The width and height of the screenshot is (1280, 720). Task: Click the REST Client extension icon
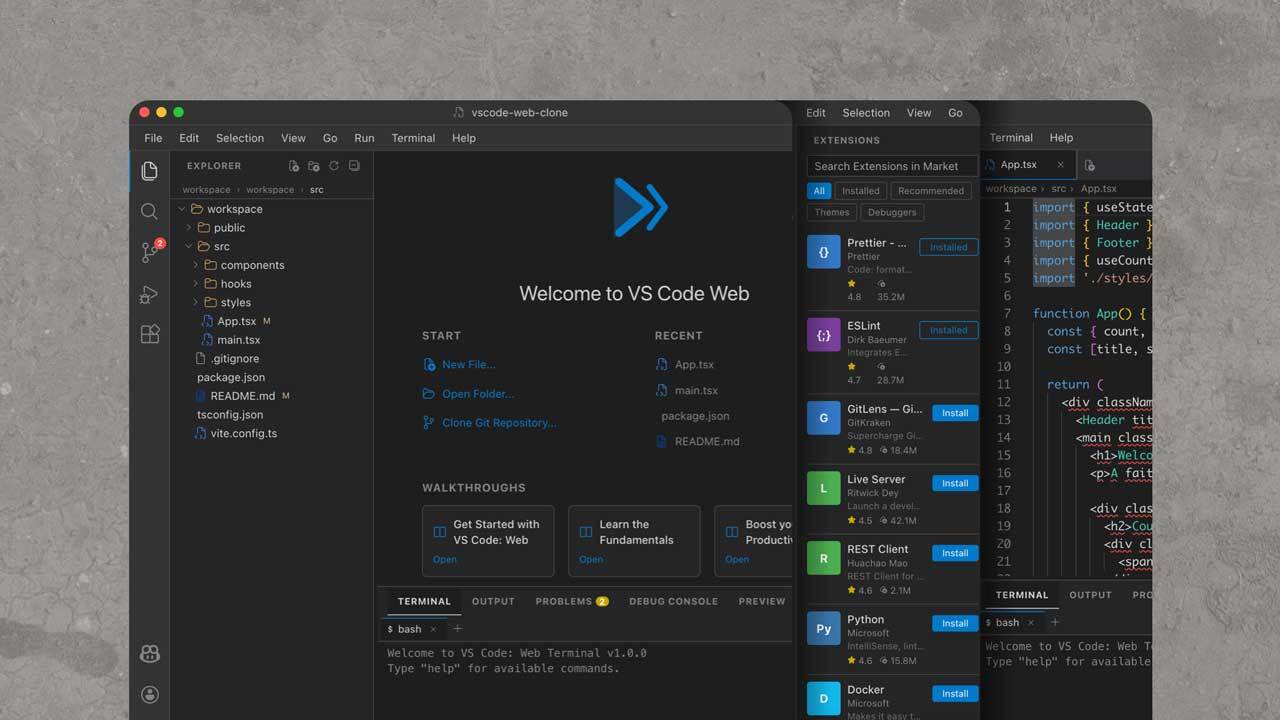824,558
